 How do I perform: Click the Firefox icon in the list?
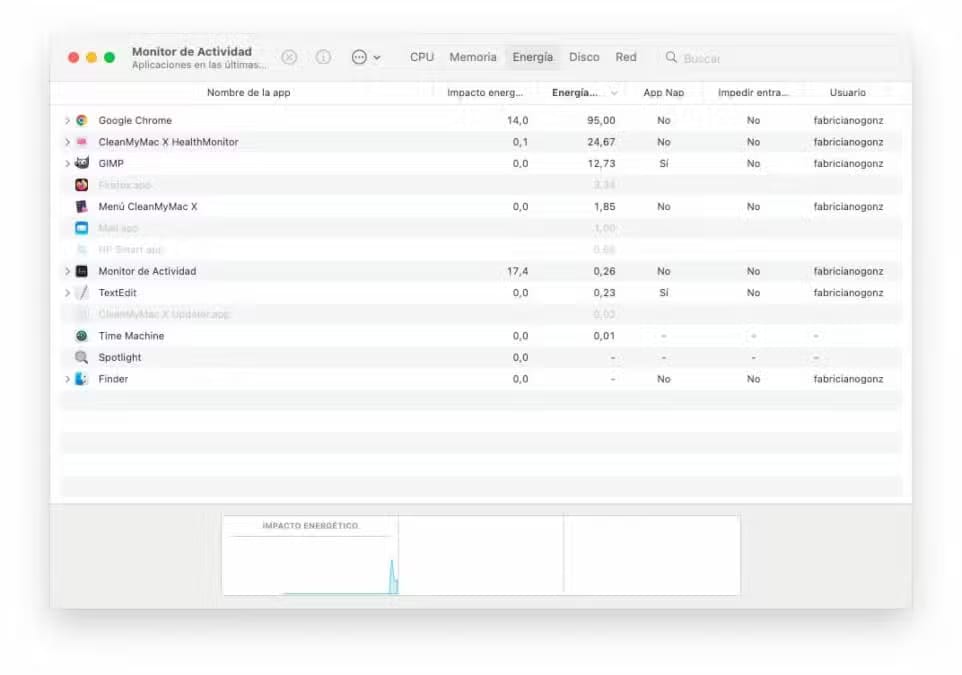point(82,185)
